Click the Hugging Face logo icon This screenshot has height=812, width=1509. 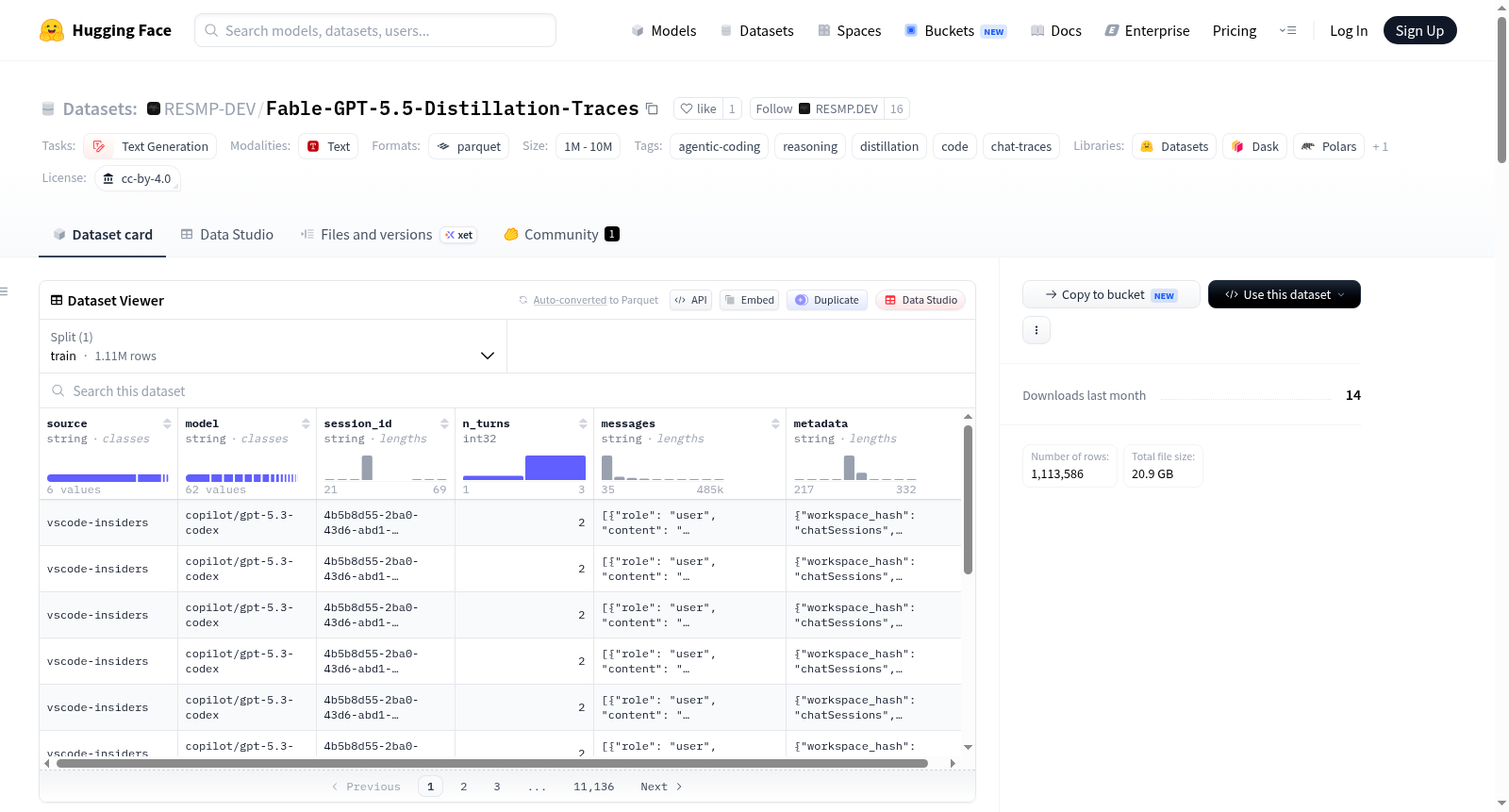pyautogui.click(x=52, y=30)
